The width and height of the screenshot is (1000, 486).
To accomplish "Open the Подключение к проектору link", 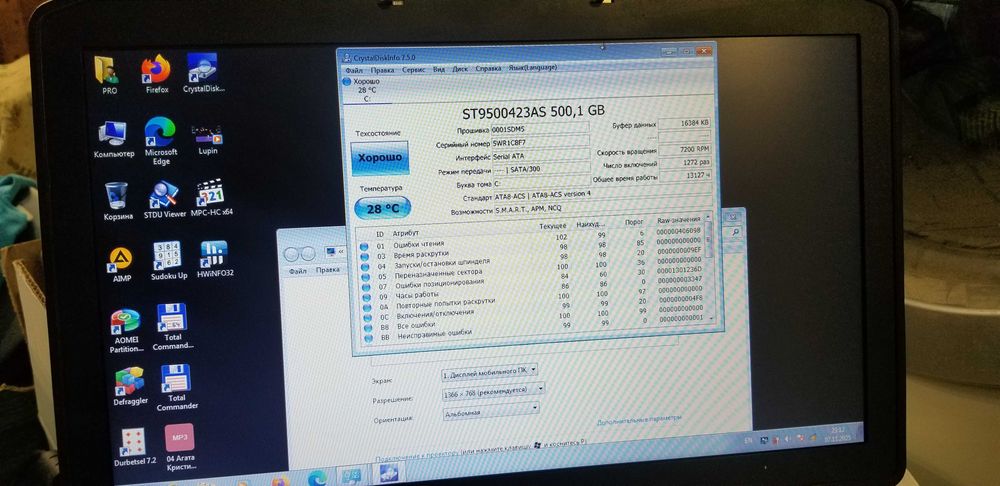I will [x=416, y=455].
